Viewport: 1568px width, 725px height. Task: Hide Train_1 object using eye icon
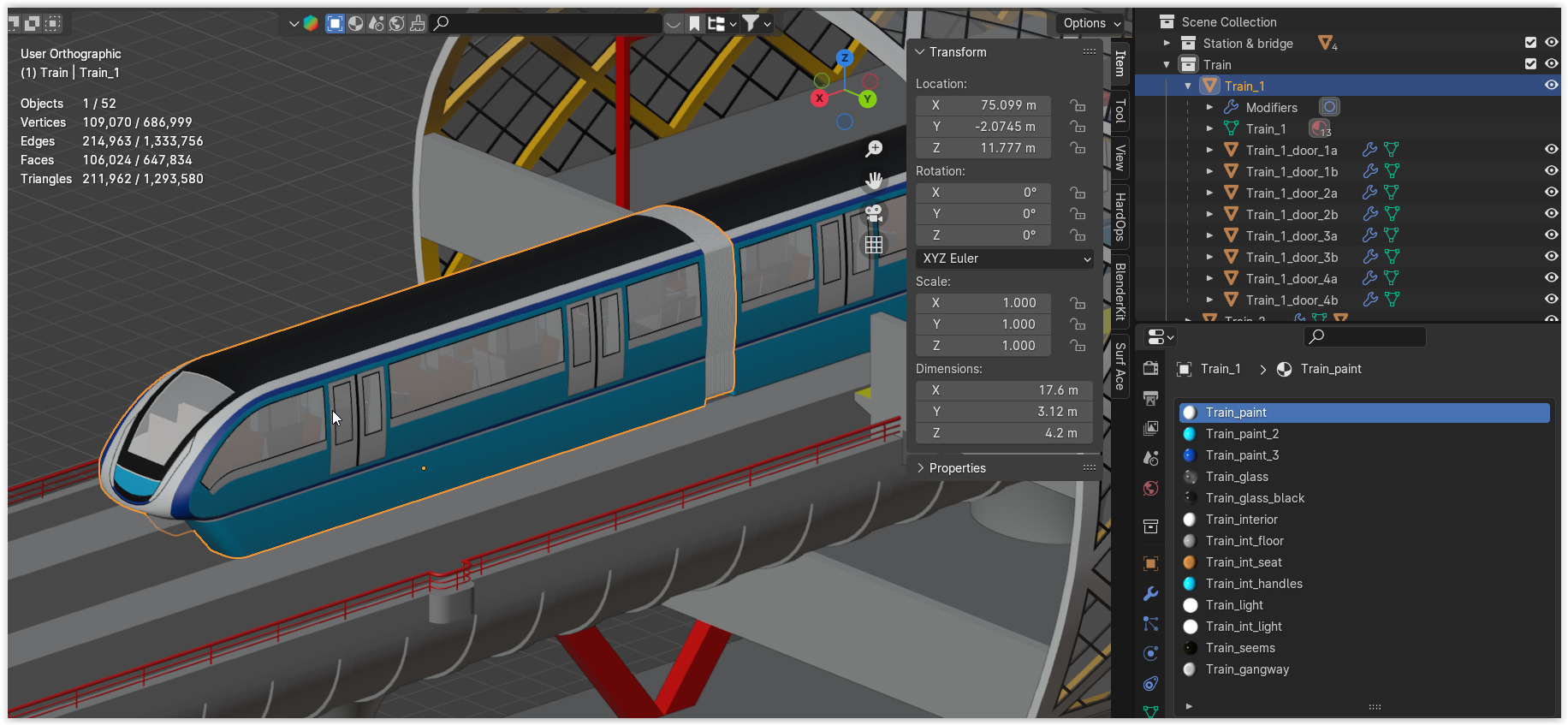1551,86
